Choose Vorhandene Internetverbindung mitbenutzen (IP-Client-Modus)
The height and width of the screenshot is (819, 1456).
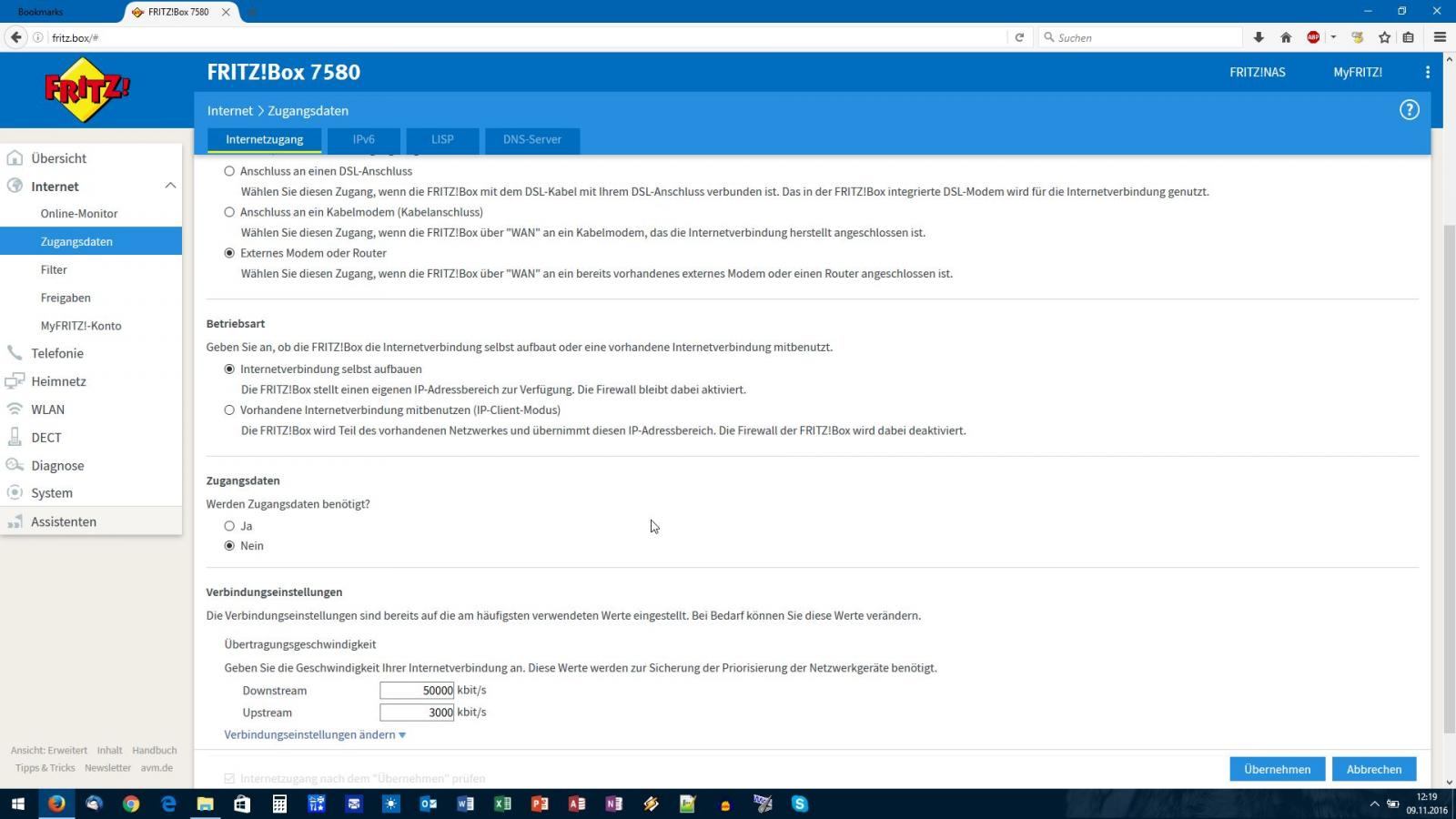click(229, 409)
